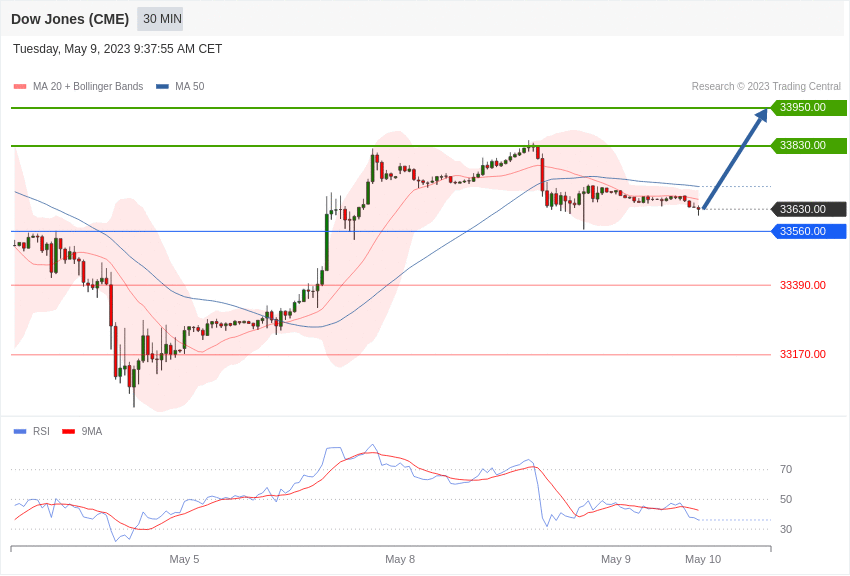
Task: Click the RSI 70 level label
Action: tap(786, 469)
